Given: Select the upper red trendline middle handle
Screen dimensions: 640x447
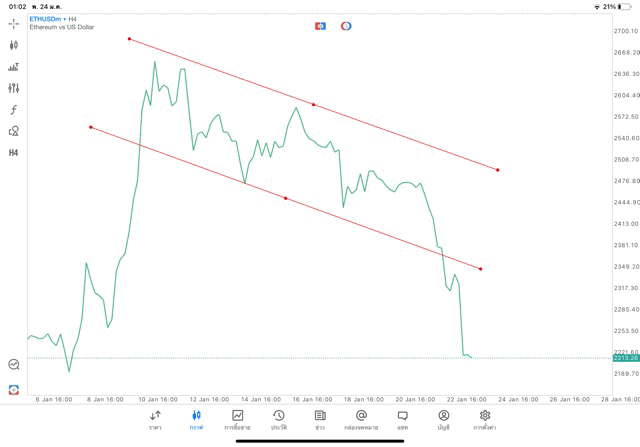Looking at the screenshot, I should [313, 104].
